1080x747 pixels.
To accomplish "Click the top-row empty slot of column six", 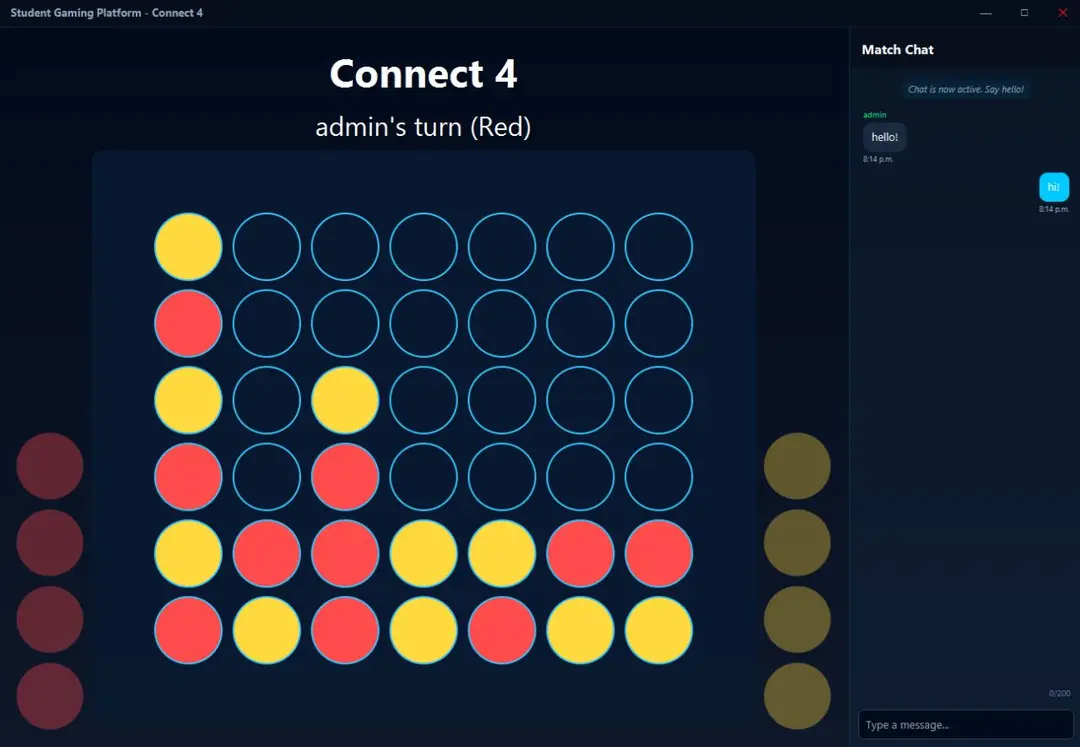I will pos(581,246).
